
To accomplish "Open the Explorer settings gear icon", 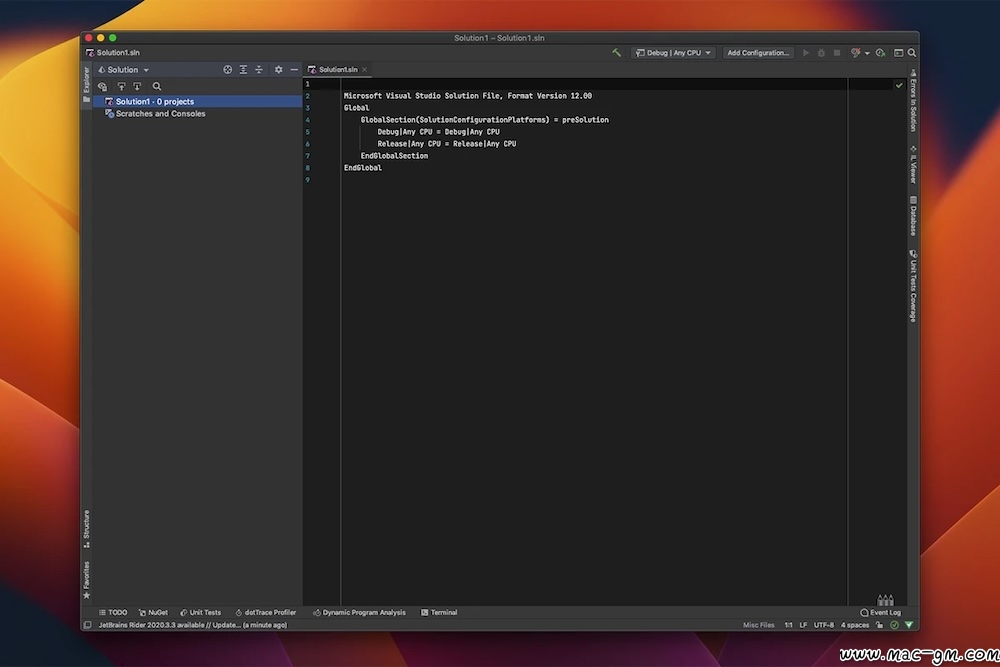I will click(x=278, y=70).
